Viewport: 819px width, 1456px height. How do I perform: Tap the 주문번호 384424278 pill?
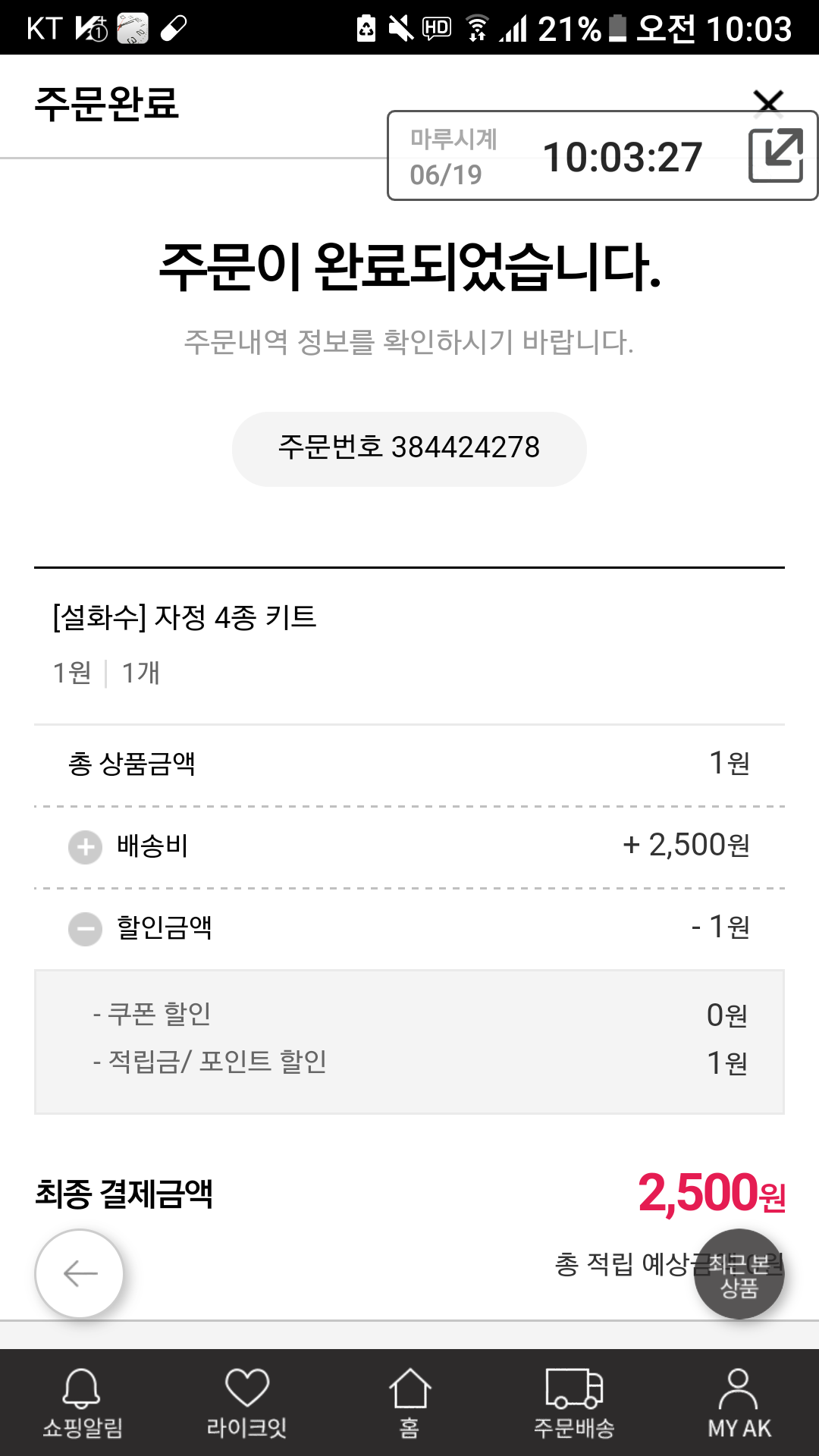(x=409, y=448)
